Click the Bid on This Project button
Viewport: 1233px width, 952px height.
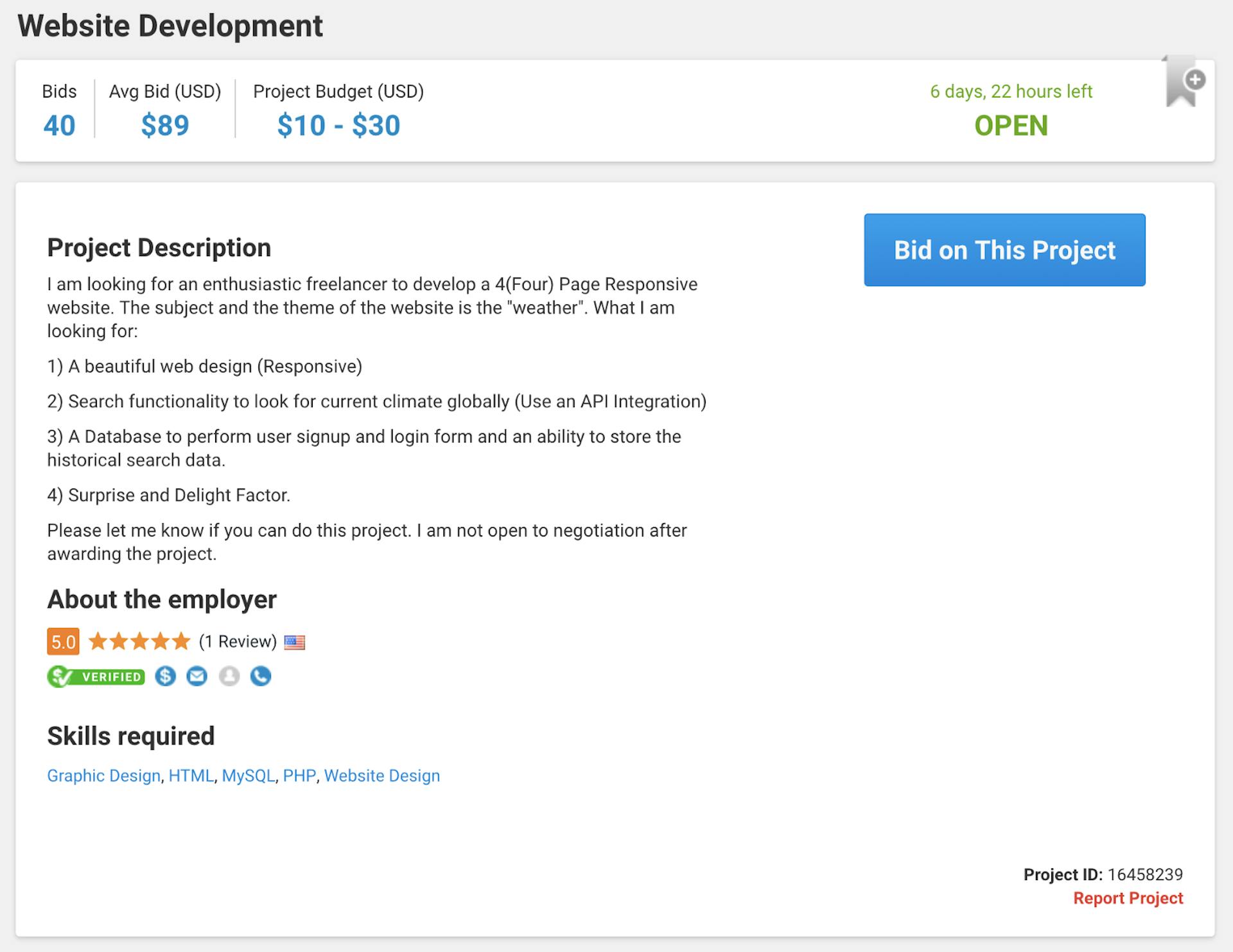[x=1004, y=250]
